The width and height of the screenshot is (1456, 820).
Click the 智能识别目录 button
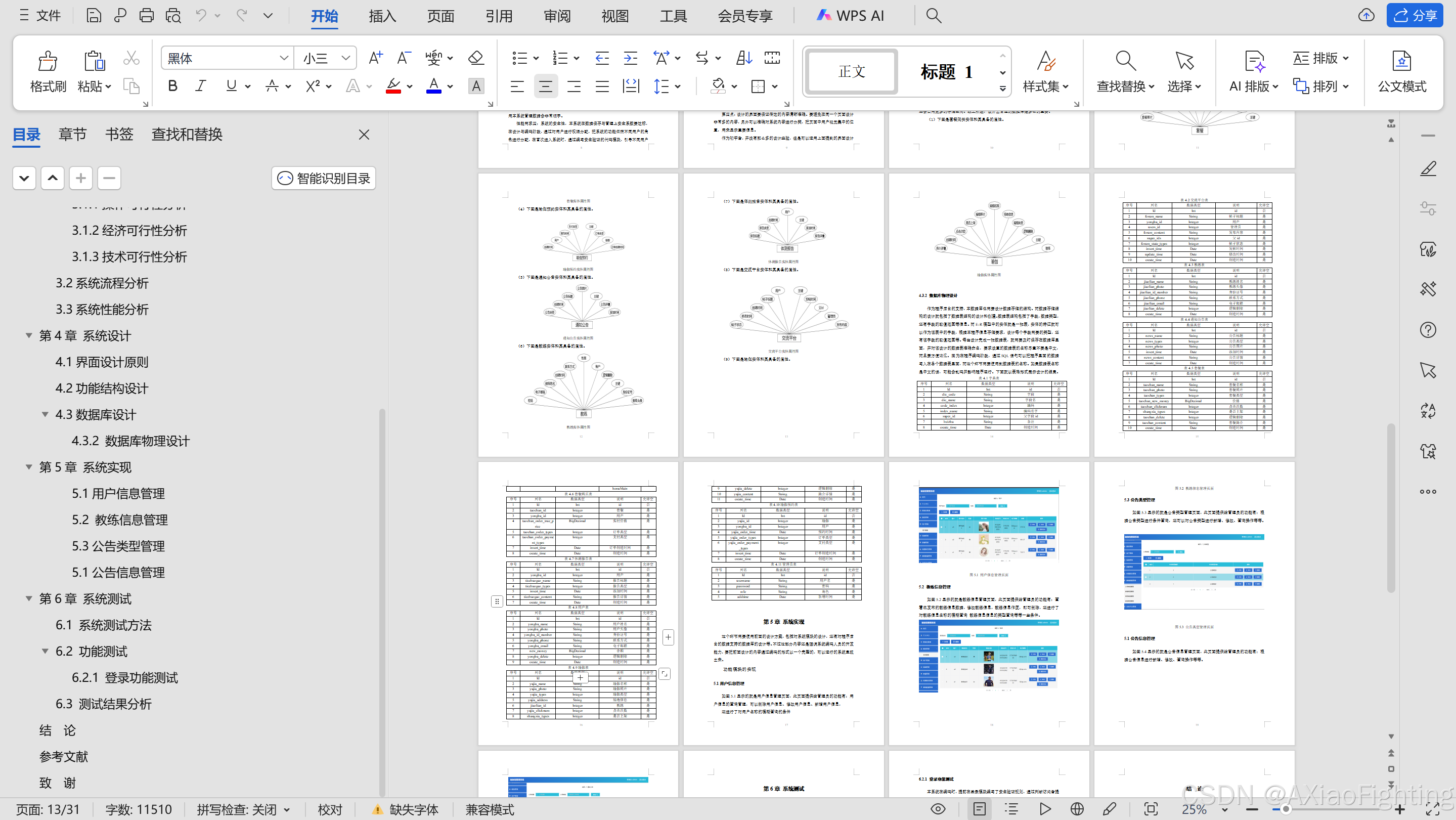pos(323,179)
